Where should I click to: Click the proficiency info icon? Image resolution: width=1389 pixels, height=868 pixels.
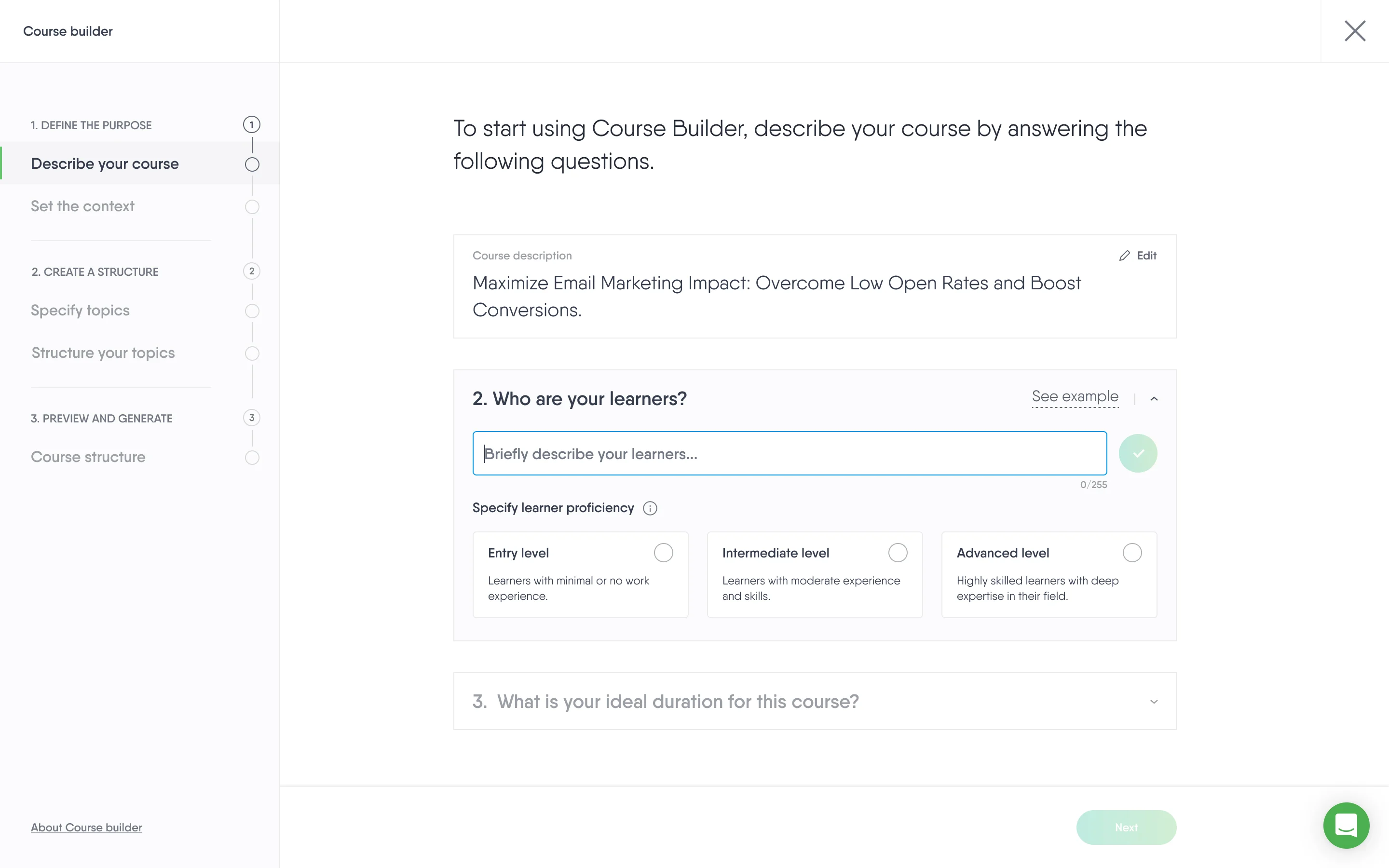click(650, 508)
